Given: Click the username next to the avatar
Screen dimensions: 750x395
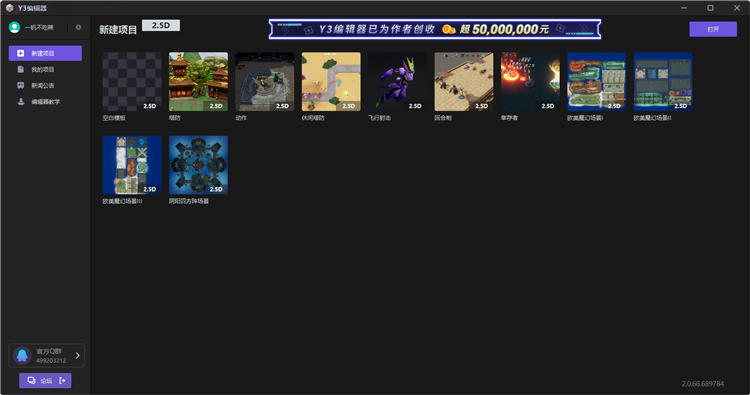Looking at the screenshot, I should pyautogui.click(x=39, y=28).
